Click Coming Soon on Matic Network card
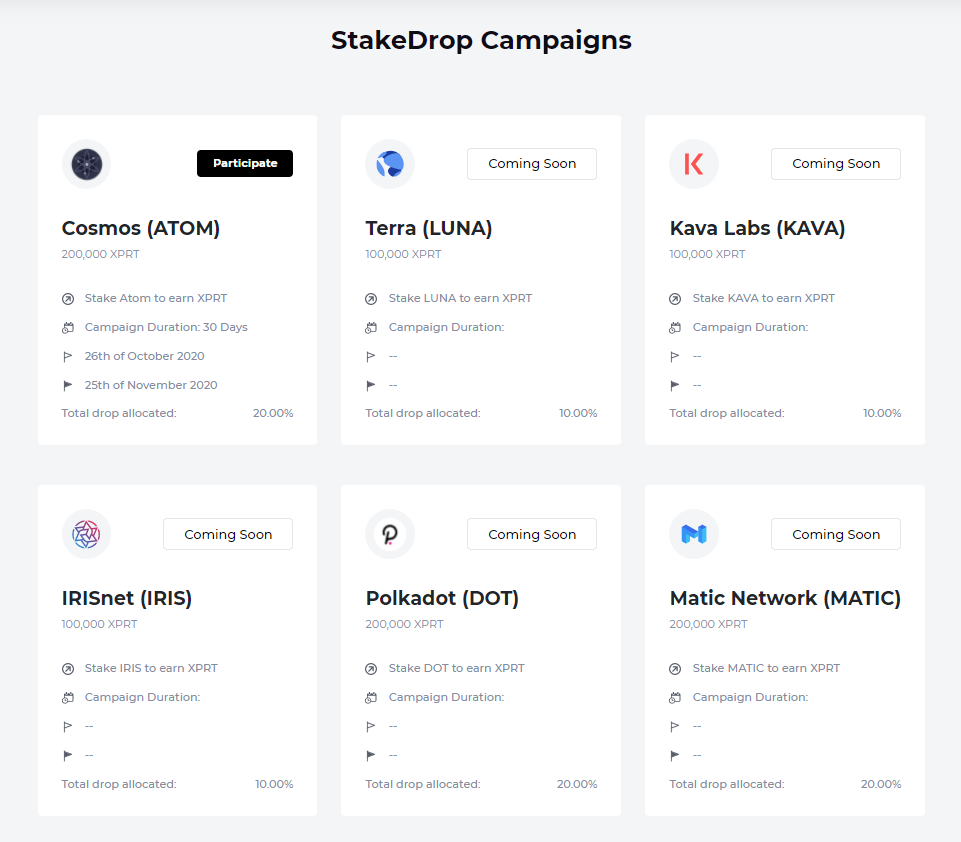The width and height of the screenshot is (961, 842). (836, 534)
